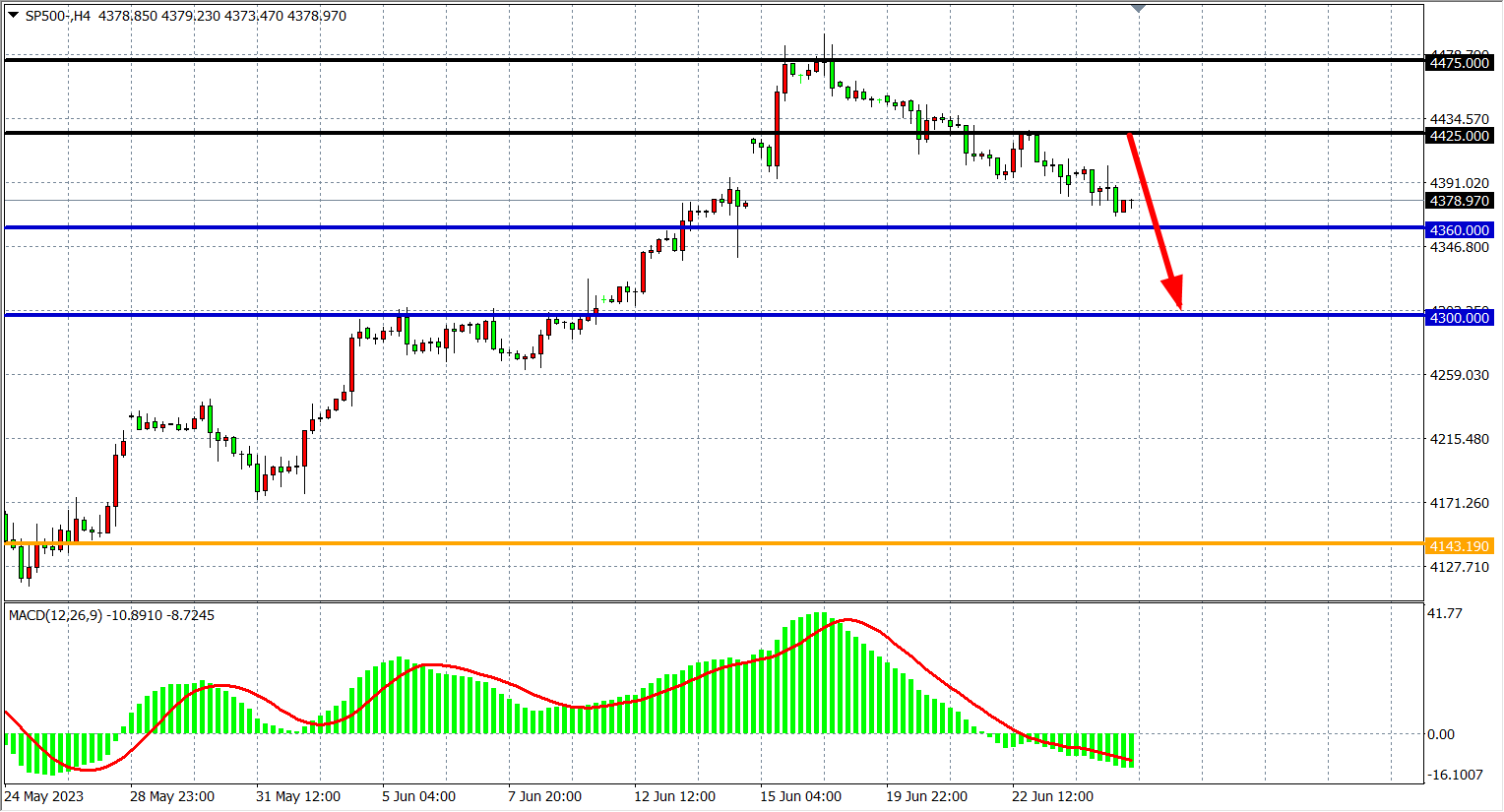Select the blue 4360.000 price level tag
Image resolution: width=1504 pixels, height=812 pixels.
point(1459,230)
